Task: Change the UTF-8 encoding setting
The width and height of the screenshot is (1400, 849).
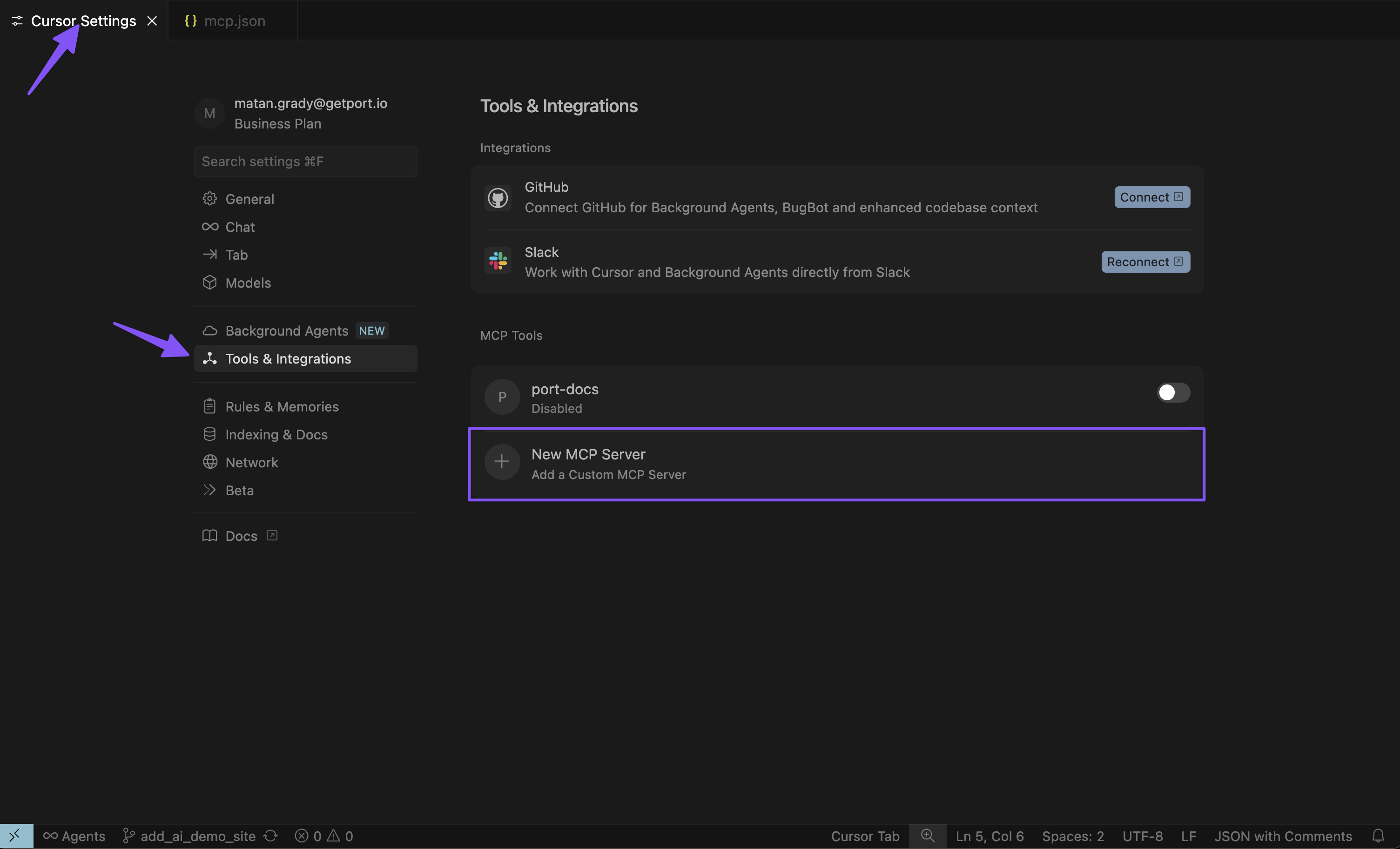Action: click(x=1142, y=836)
